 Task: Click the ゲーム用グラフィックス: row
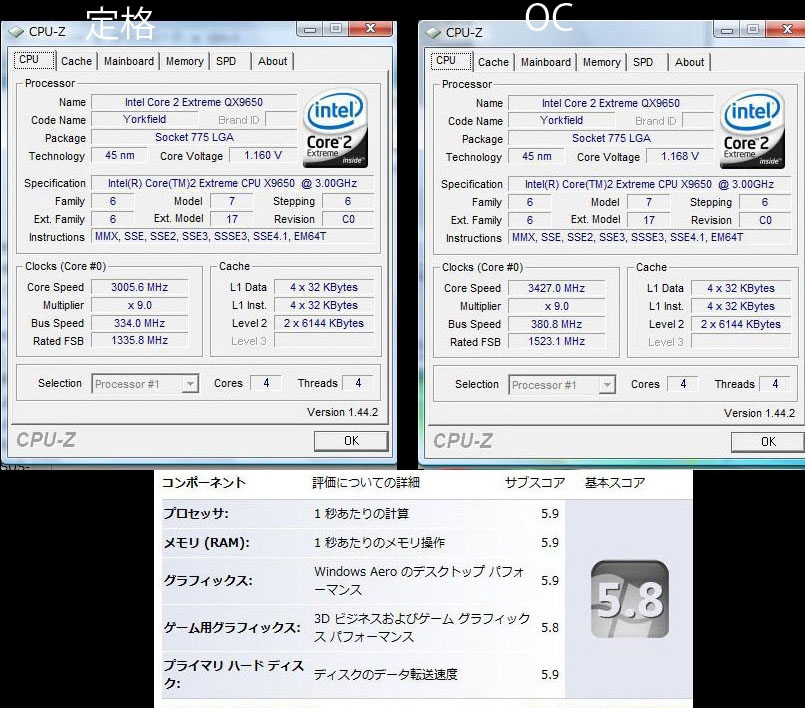[x=363, y=627]
